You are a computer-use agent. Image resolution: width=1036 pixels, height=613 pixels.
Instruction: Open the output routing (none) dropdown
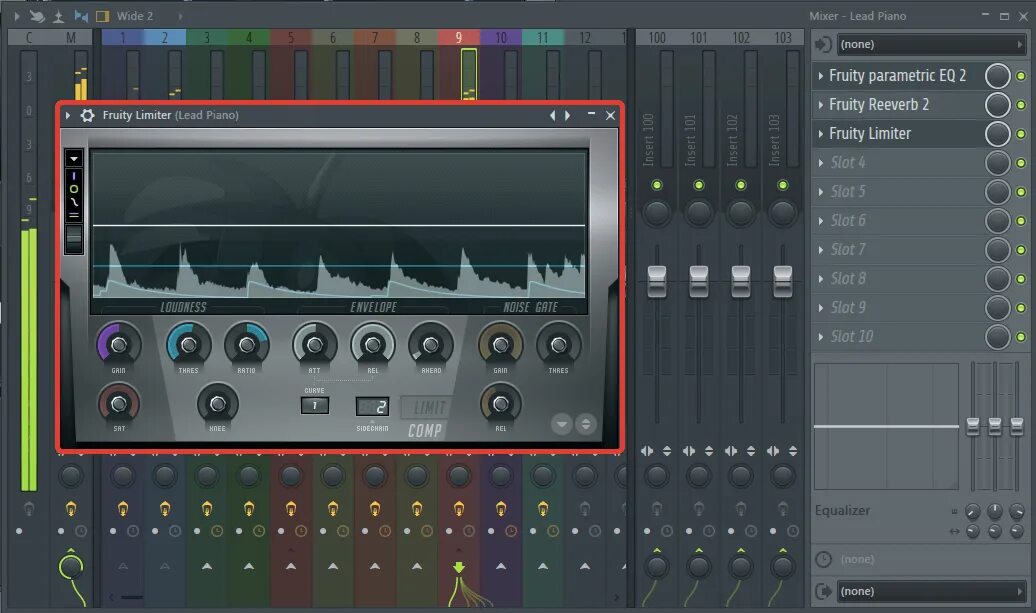pos(930,591)
